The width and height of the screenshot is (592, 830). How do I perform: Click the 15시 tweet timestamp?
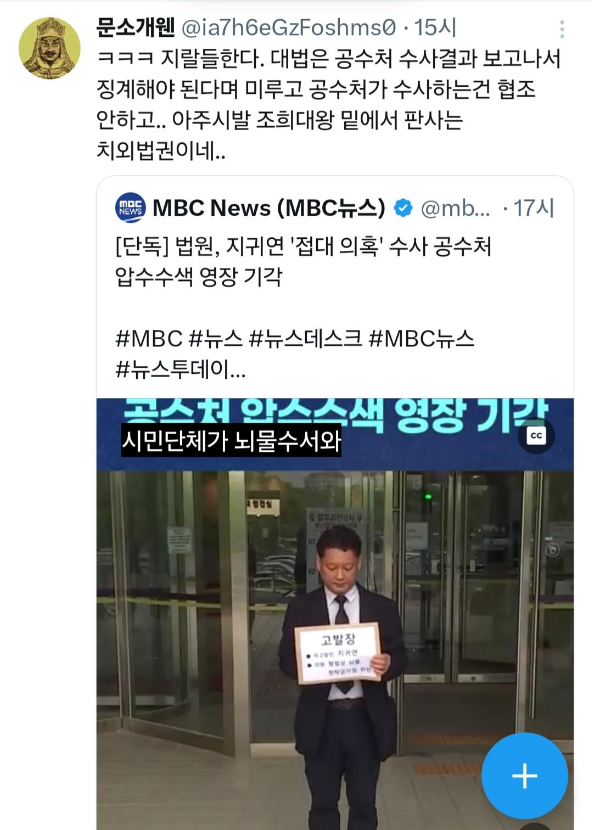click(435, 28)
